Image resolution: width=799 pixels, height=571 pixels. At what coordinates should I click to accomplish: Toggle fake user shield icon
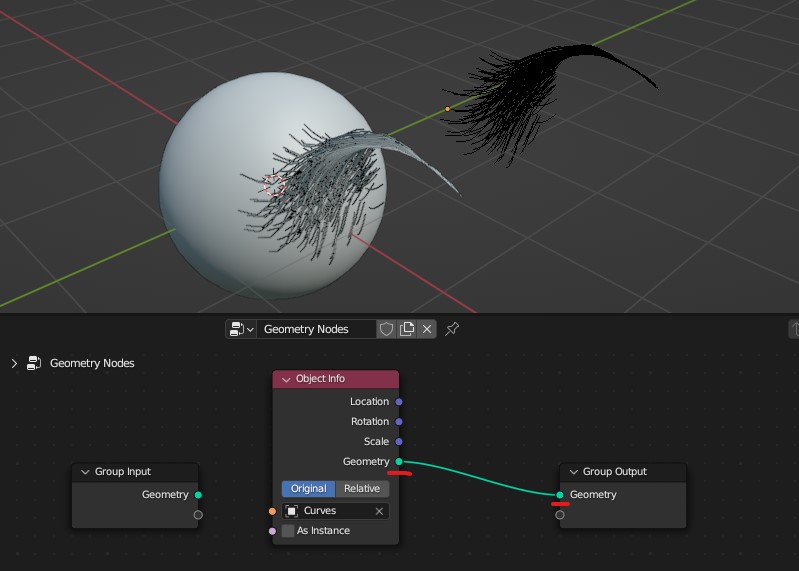click(x=386, y=329)
